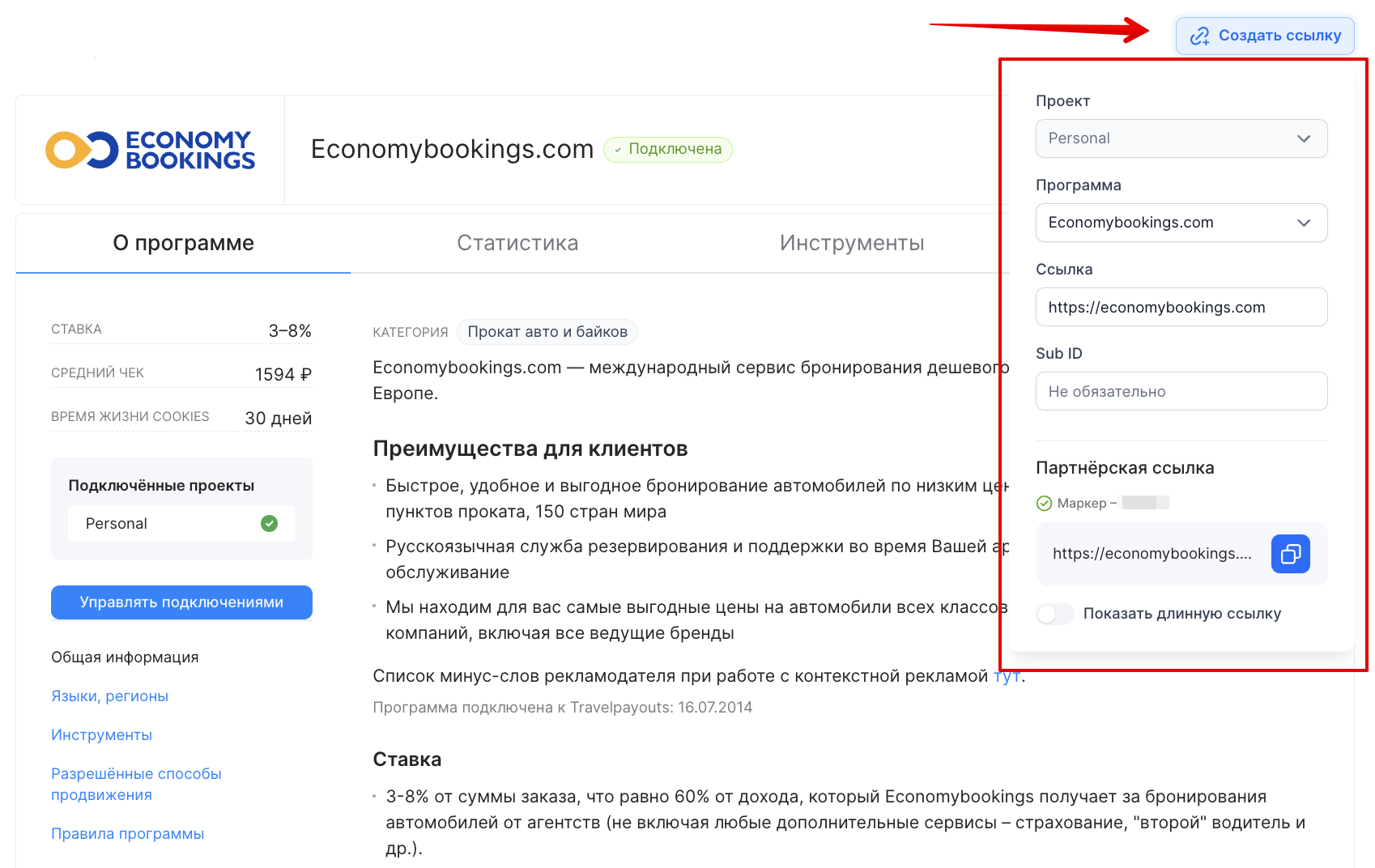Open 'Разрешённые способы продвижения' link
Viewport: 1375px width, 868px height.
point(136,785)
